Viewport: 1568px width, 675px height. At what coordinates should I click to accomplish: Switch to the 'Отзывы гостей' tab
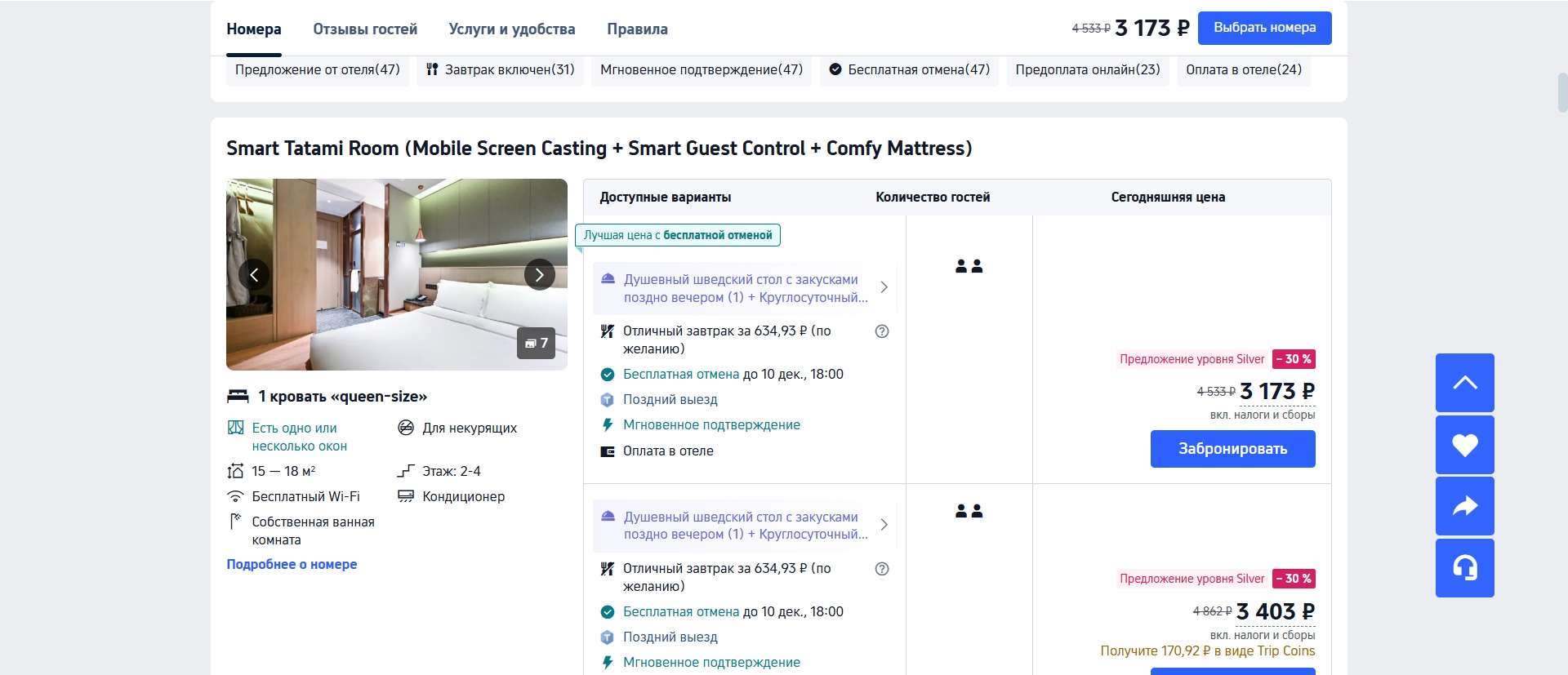(x=365, y=29)
